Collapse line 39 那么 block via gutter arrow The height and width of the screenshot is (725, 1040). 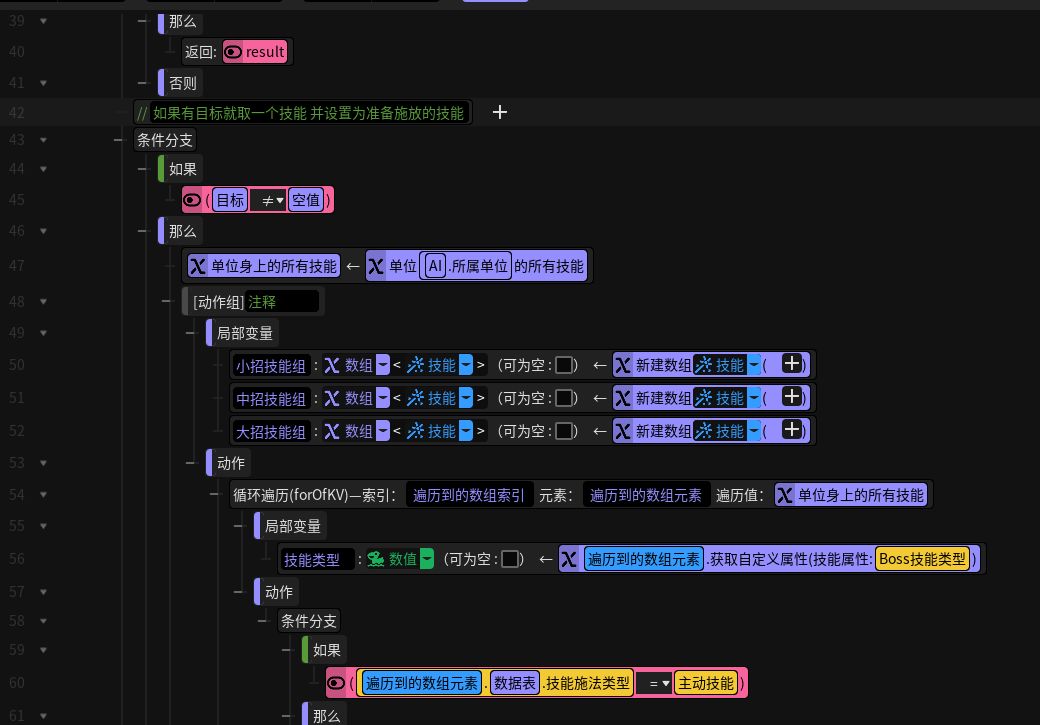(43, 21)
